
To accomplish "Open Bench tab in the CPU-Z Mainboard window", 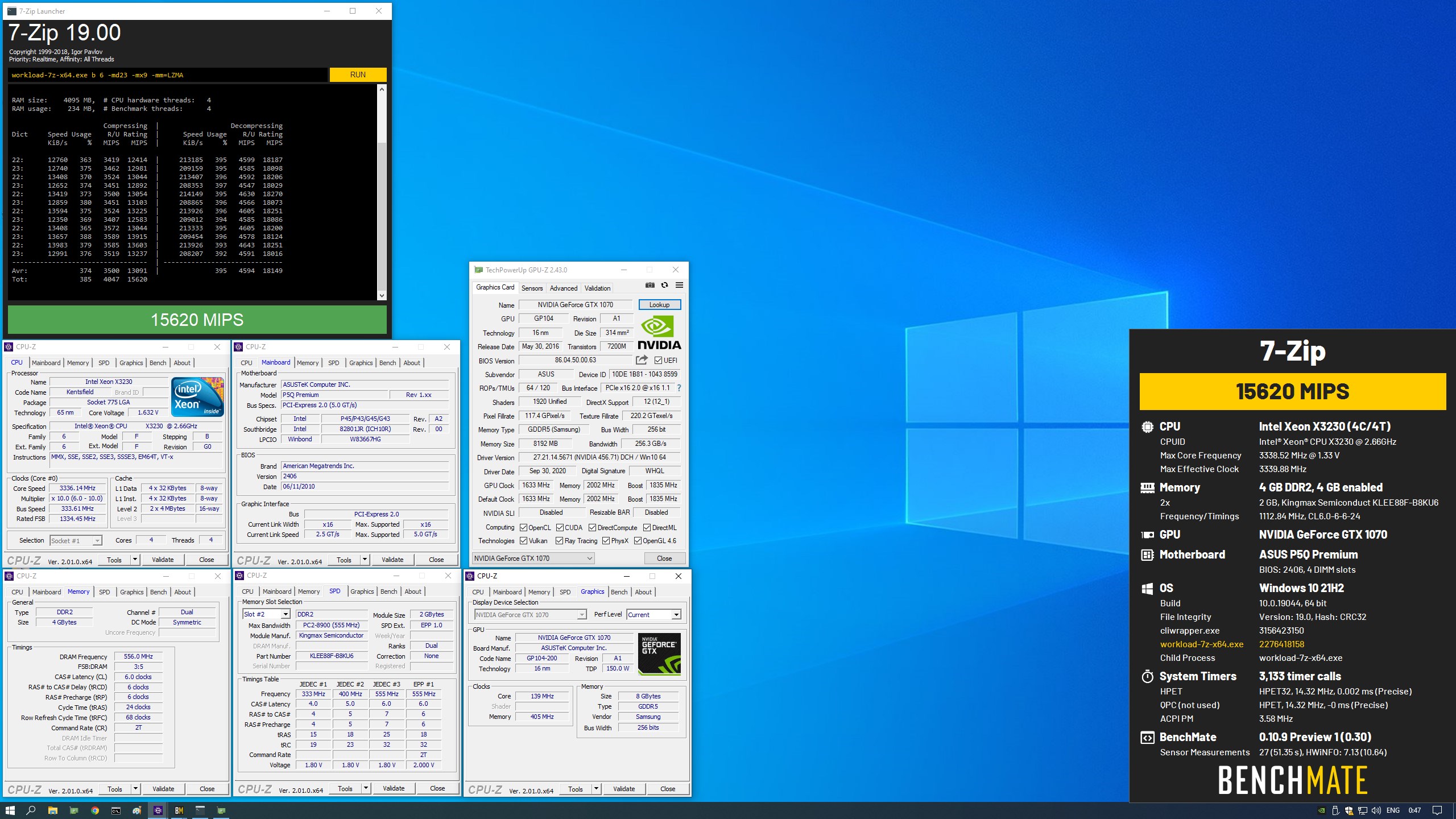I will [x=387, y=363].
